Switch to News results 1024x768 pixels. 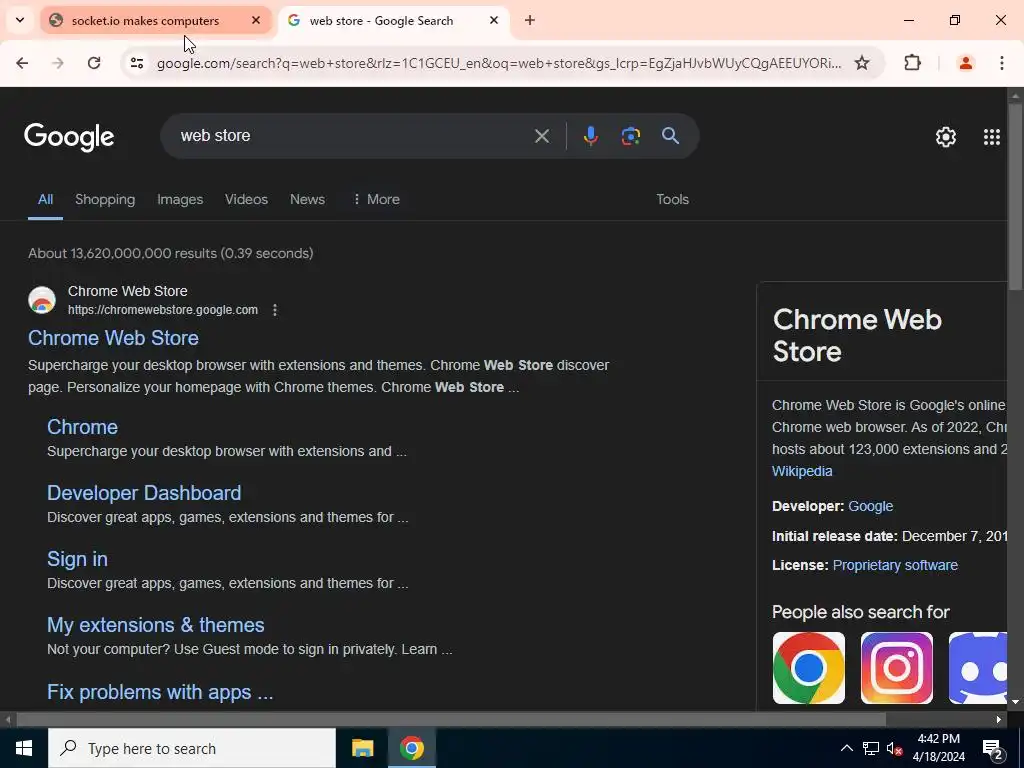pyautogui.click(x=308, y=199)
